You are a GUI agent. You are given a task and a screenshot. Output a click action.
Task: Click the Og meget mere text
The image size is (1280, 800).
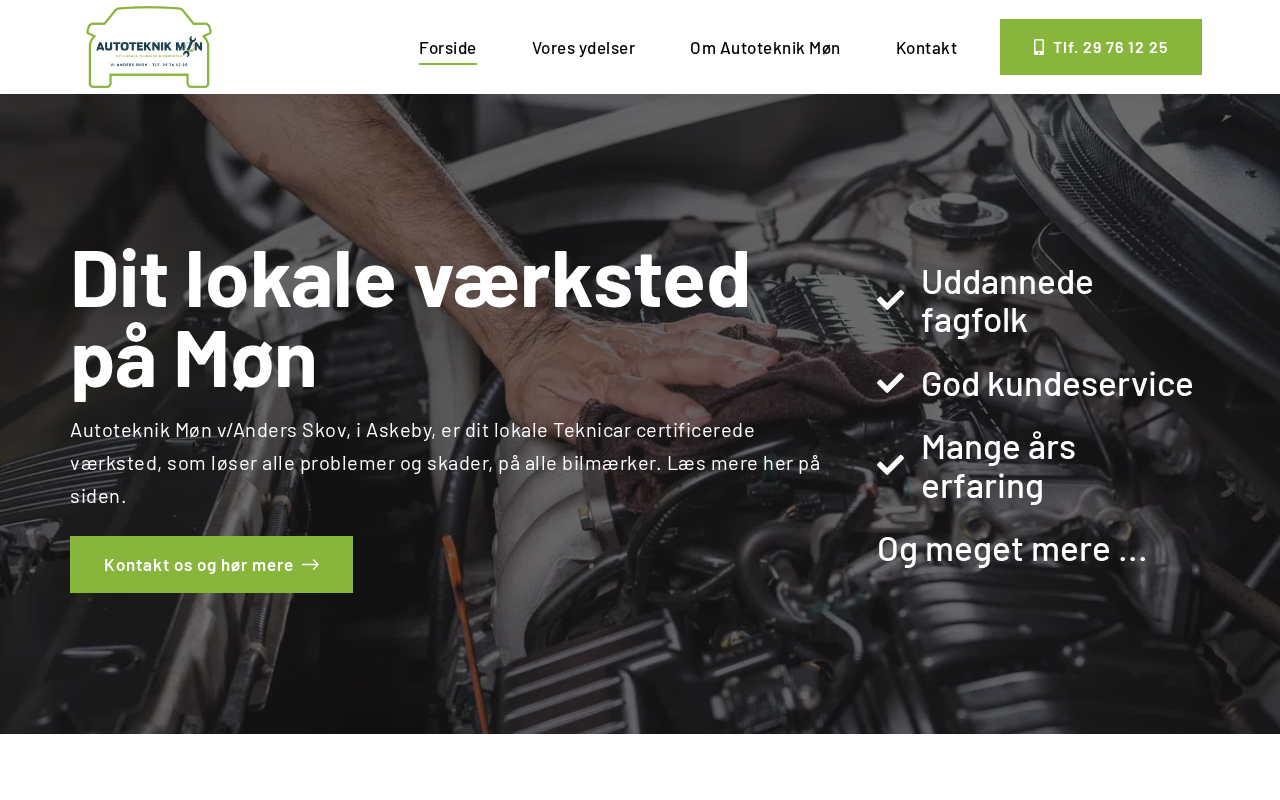(1012, 549)
